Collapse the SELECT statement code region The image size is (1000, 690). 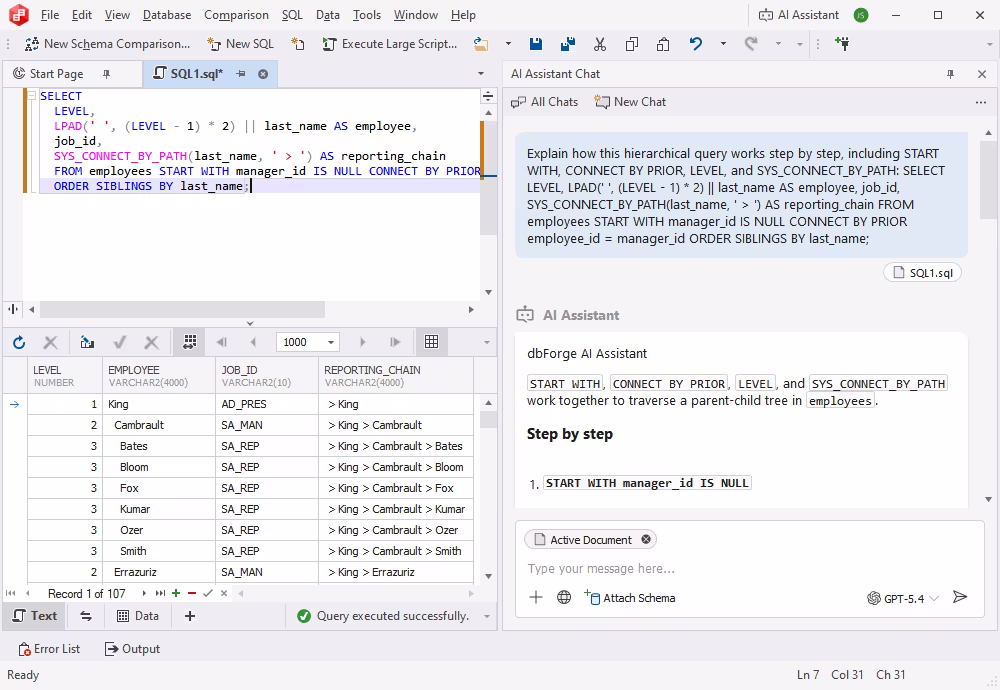click(31, 96)
